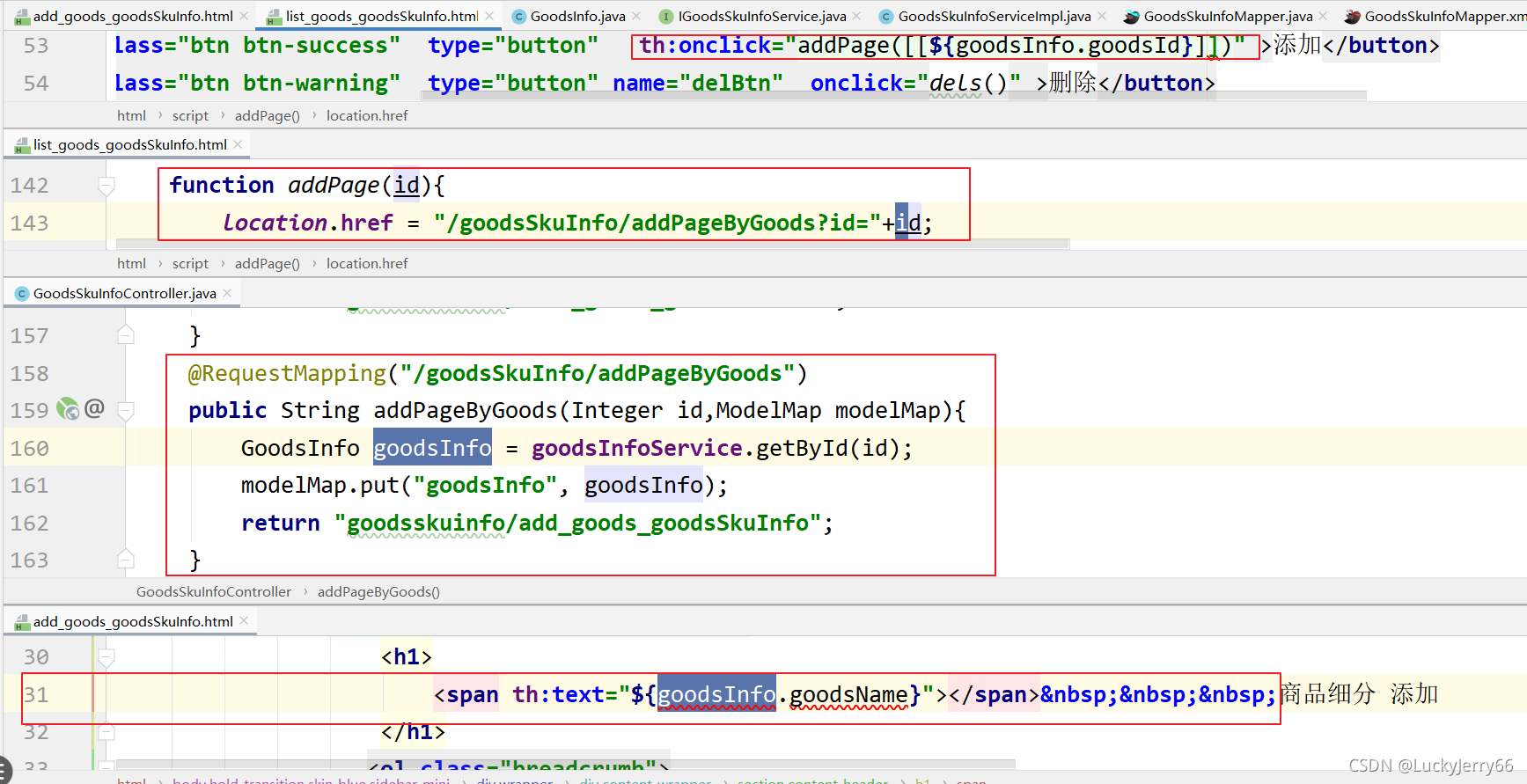Click 'html' in the breadcrumb beneath line 143

(131, 263)
